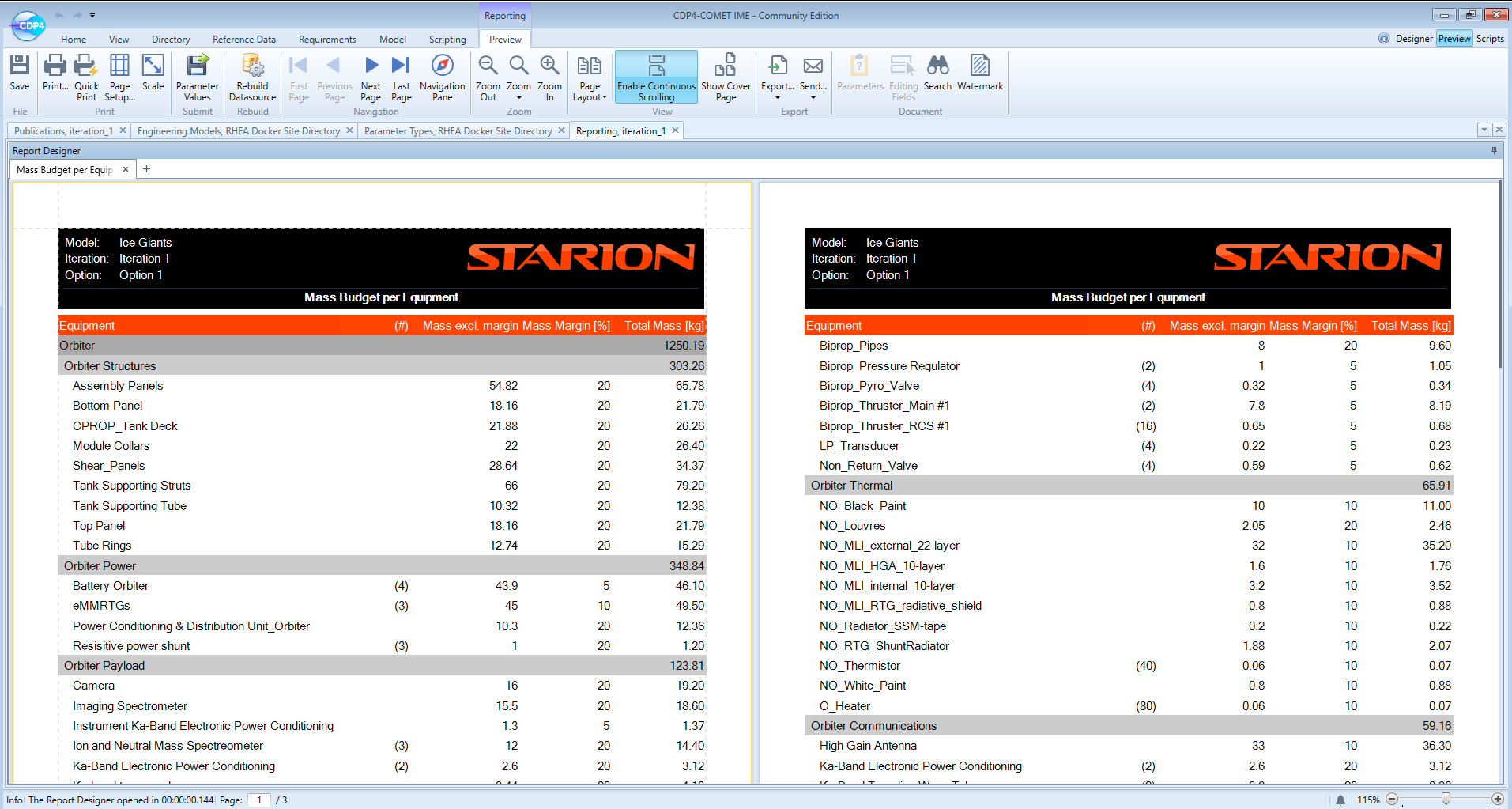Toggle Show Cover Page

(x=726, y=77)
